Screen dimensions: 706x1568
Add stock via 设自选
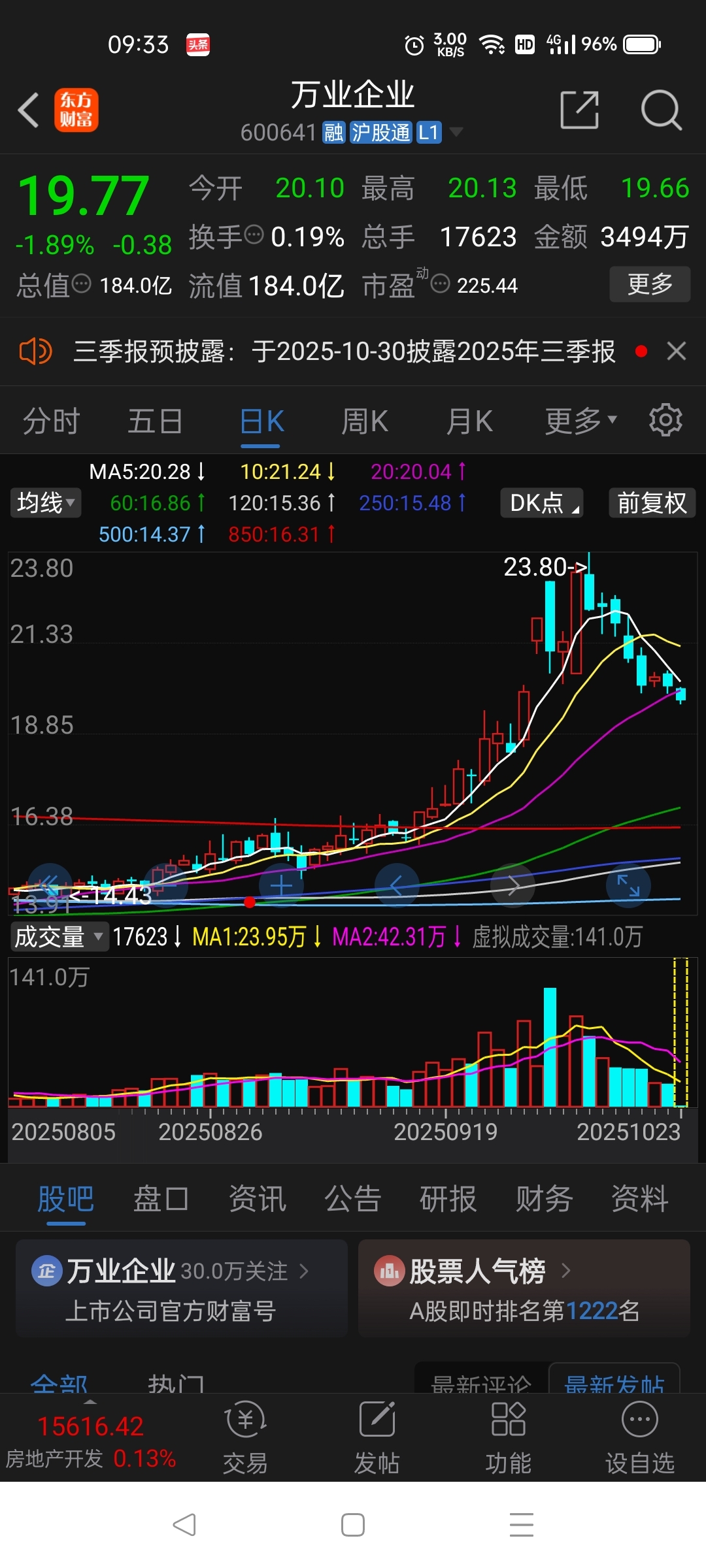639,1437
